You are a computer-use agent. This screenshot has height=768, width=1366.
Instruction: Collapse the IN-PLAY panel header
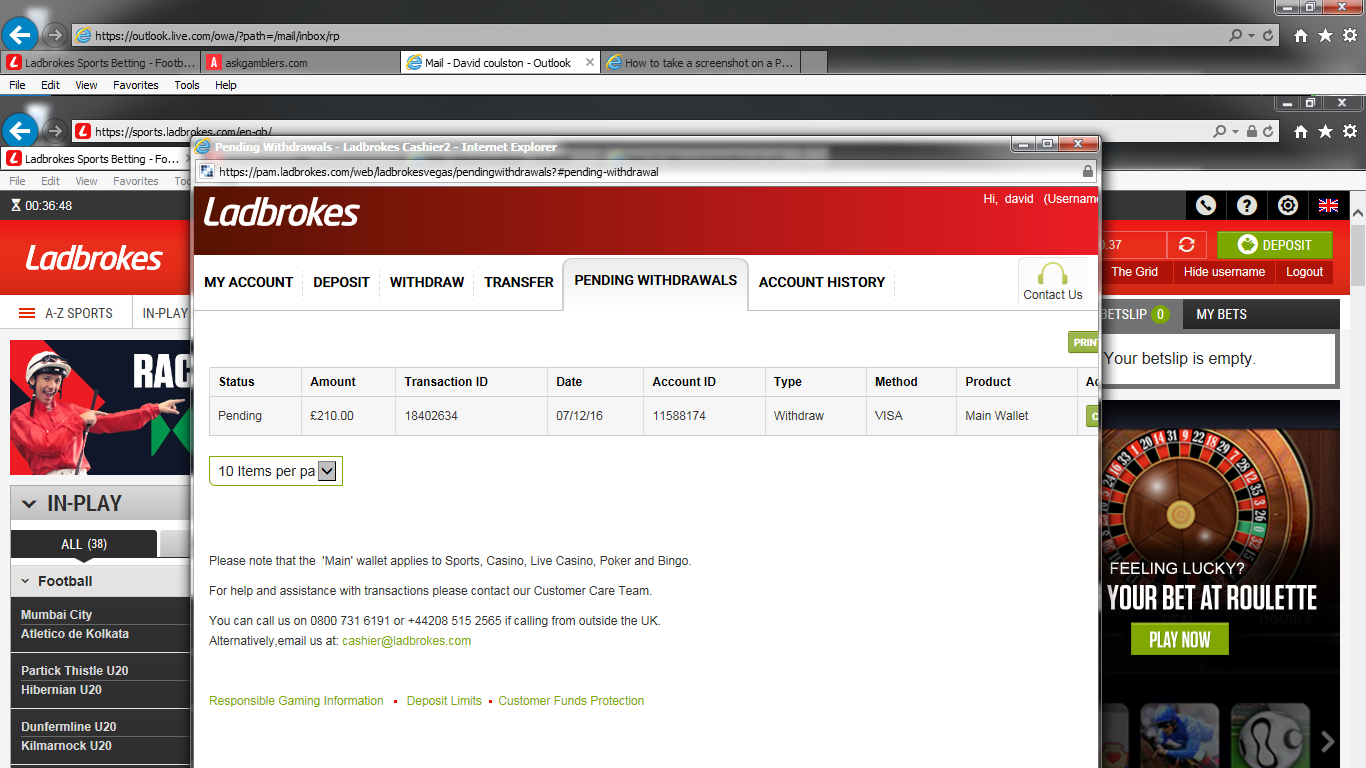(30, 504)
